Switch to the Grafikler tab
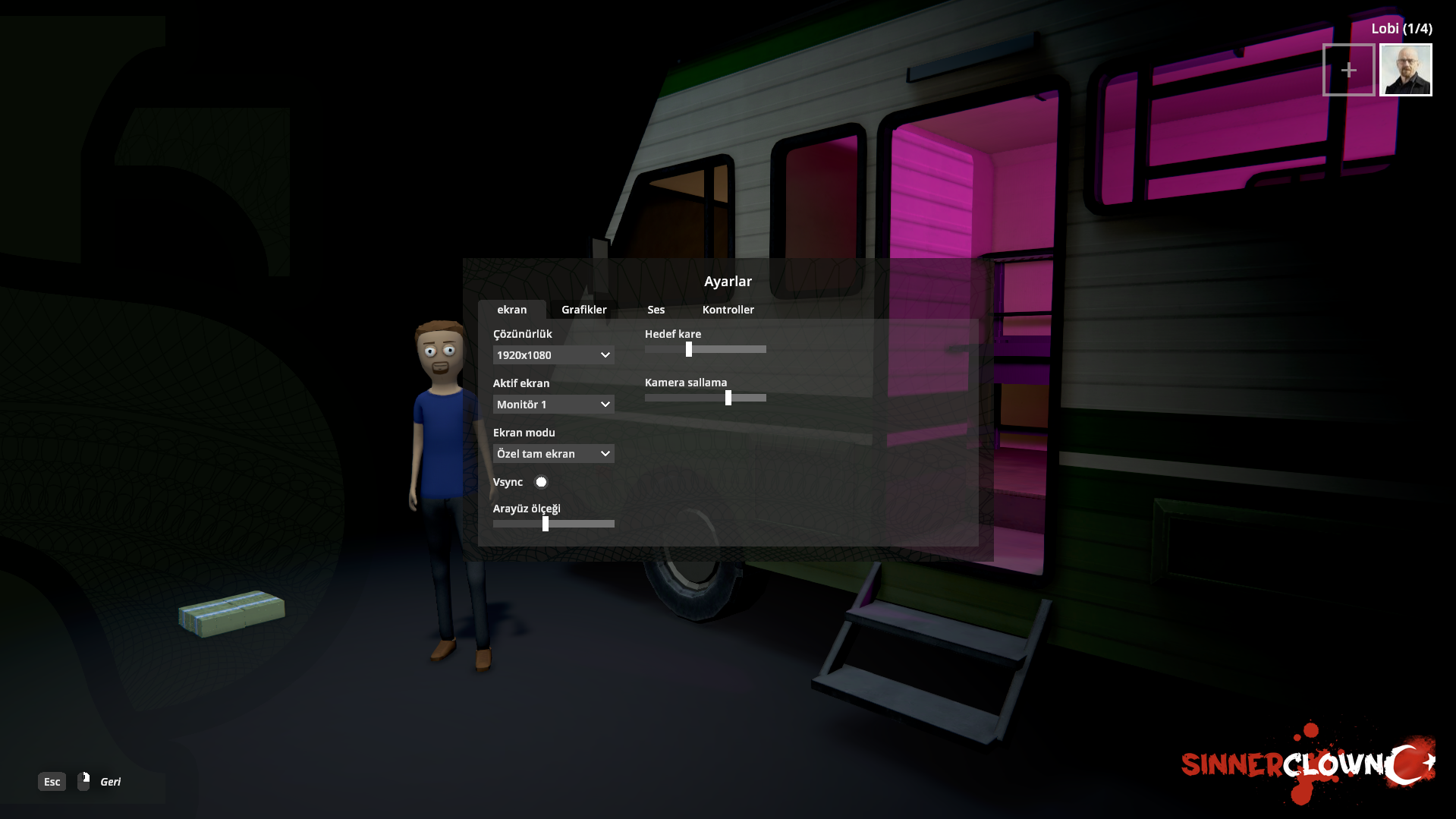 tap(583, 310)
